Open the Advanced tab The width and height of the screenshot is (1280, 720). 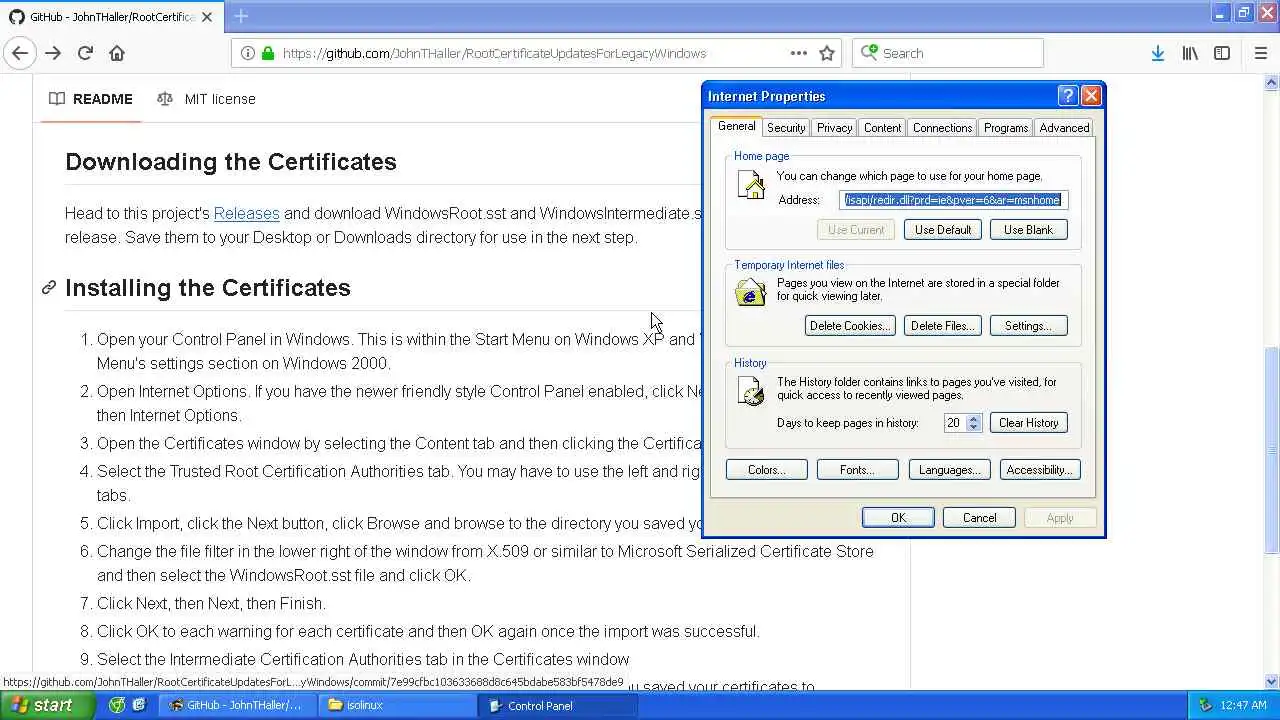pos(1064,128)
